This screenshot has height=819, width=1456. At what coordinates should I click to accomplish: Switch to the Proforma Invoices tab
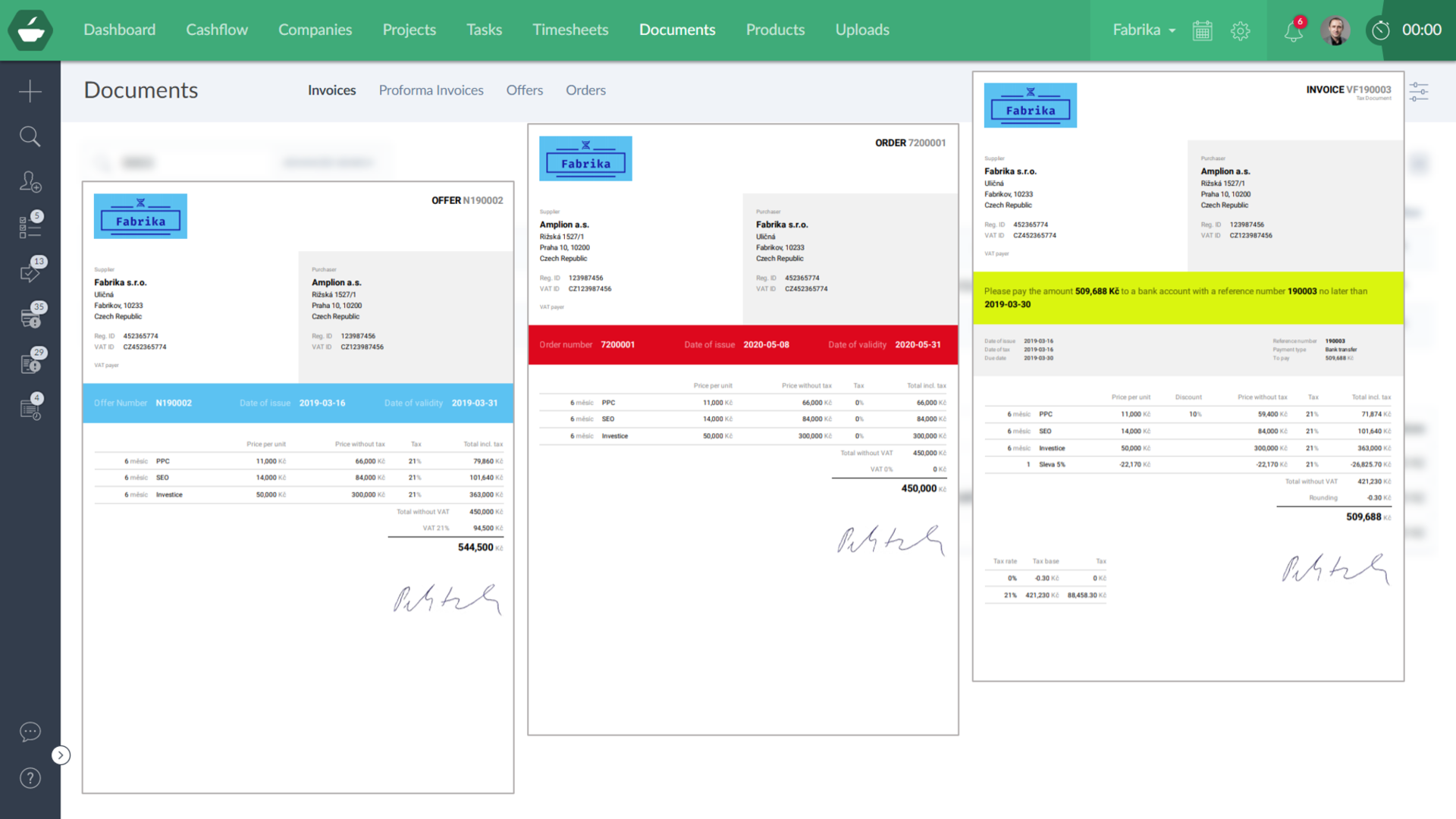point(431,90)
